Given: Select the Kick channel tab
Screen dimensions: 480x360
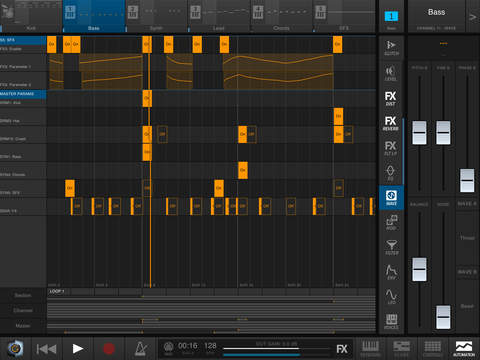Looking at the screenshot, I should tap(31, 16).
